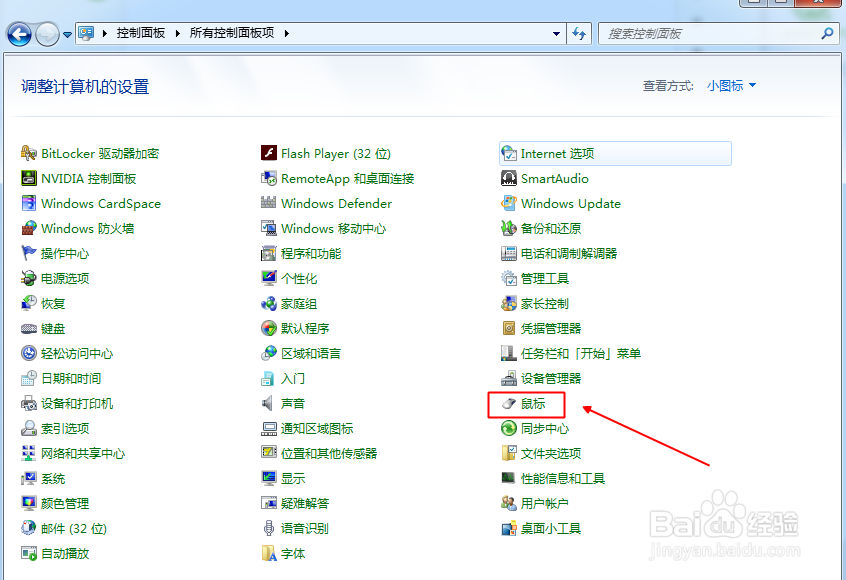Open the BitLocker 驱动器加密 icon
846x580 pixels.
tap(29, 153)
